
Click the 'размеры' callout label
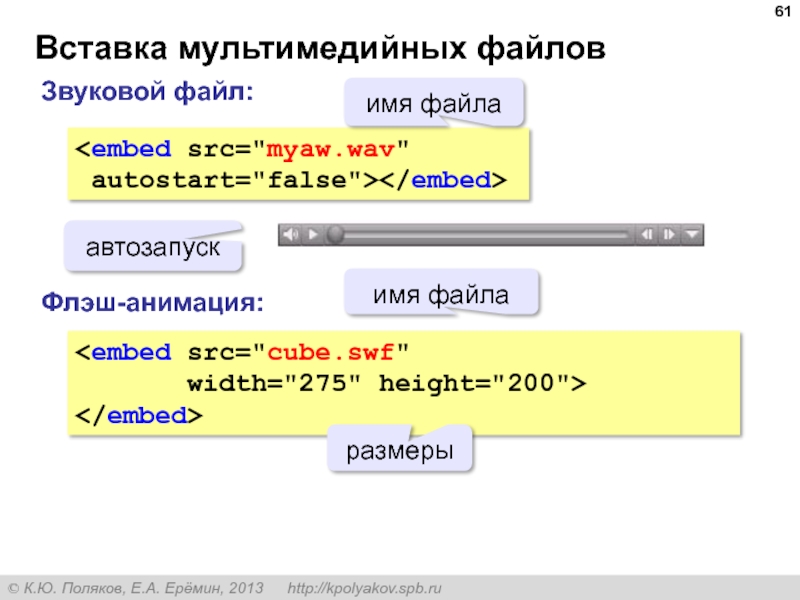click(400, 451)
